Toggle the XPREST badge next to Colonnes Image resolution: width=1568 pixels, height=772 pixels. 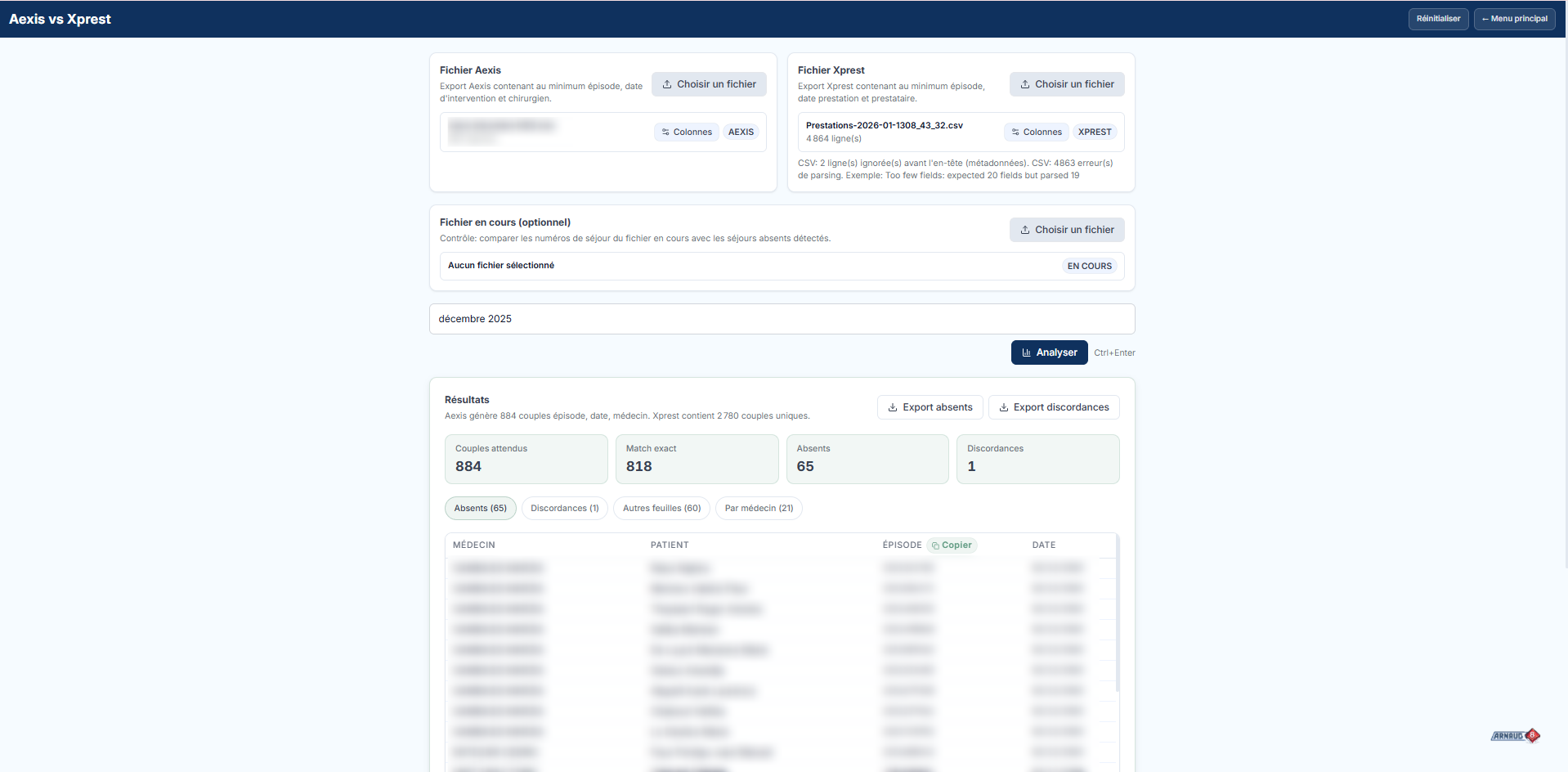1095,132
